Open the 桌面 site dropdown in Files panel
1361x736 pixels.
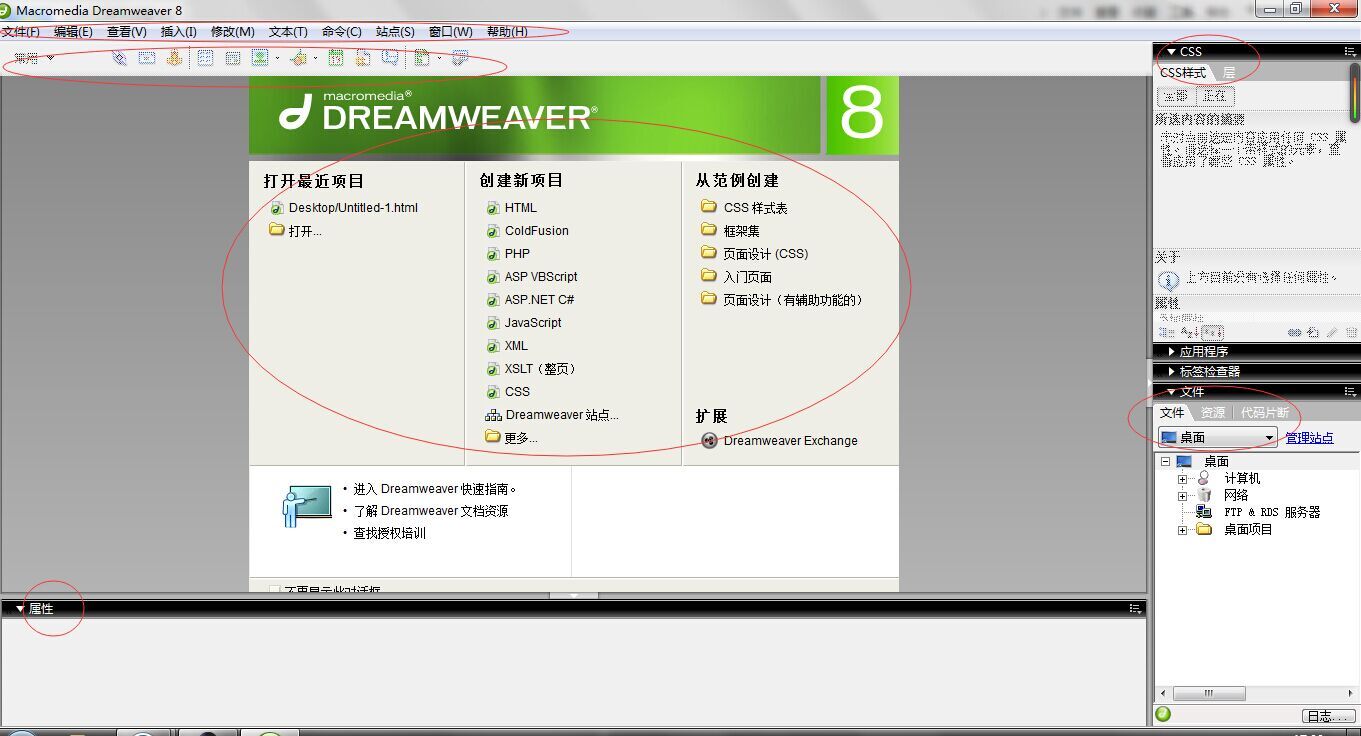coord(1269,437)
